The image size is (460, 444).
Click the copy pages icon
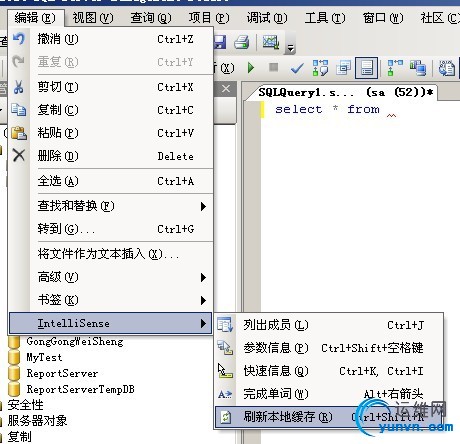pos(19,110)
